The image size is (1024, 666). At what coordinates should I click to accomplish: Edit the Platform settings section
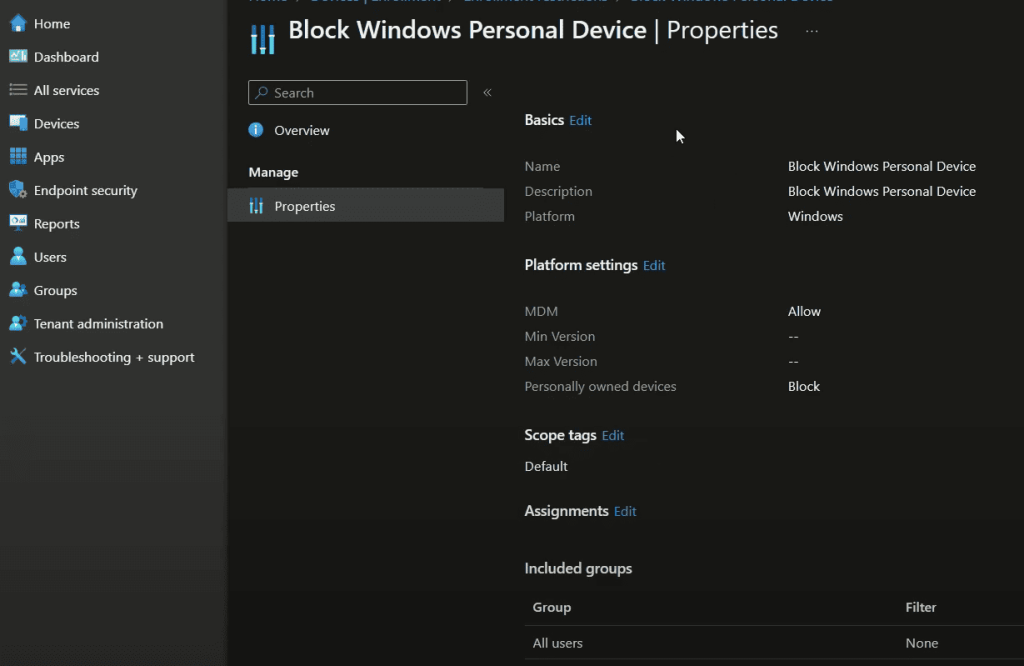tap(654, 266)
